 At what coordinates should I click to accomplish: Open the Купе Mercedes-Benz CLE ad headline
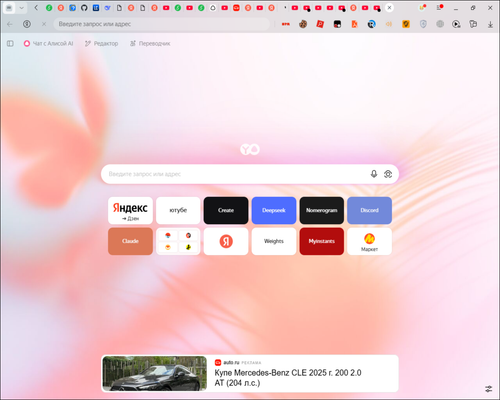pyautogui.click(x=288, y=378)
